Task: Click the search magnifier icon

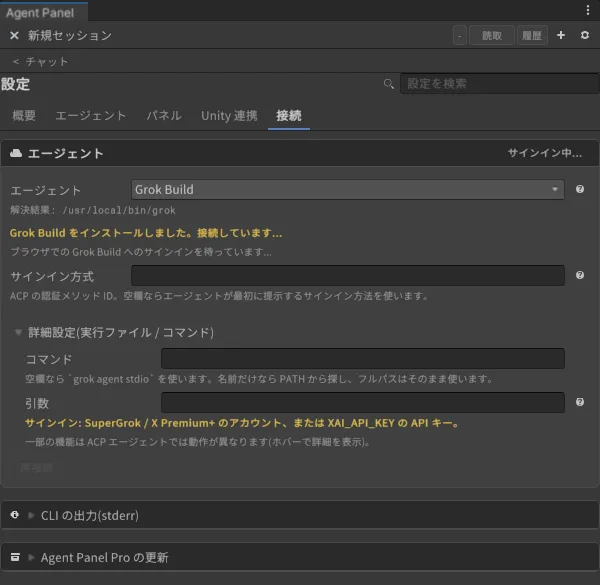Action: tap(388, 84)
